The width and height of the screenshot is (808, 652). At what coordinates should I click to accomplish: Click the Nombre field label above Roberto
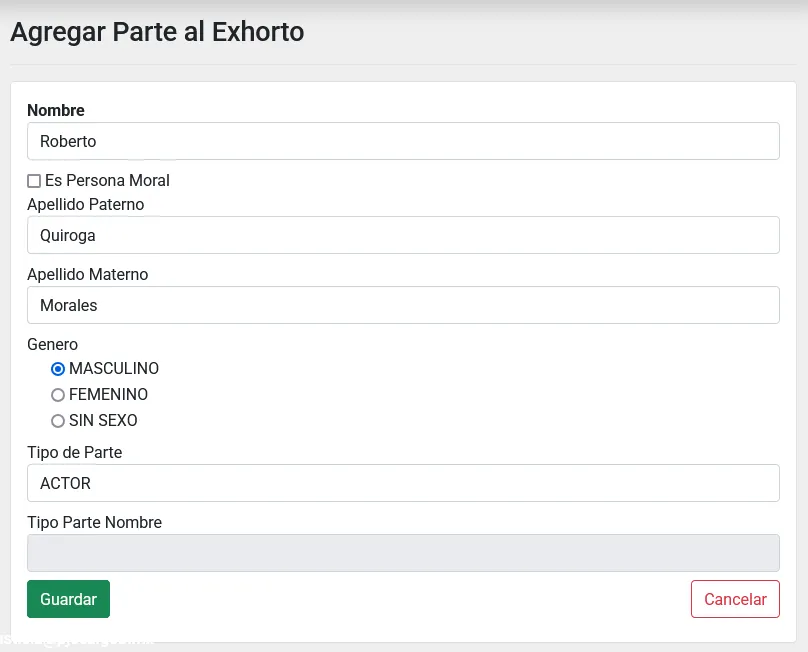(x=55, y=110)
